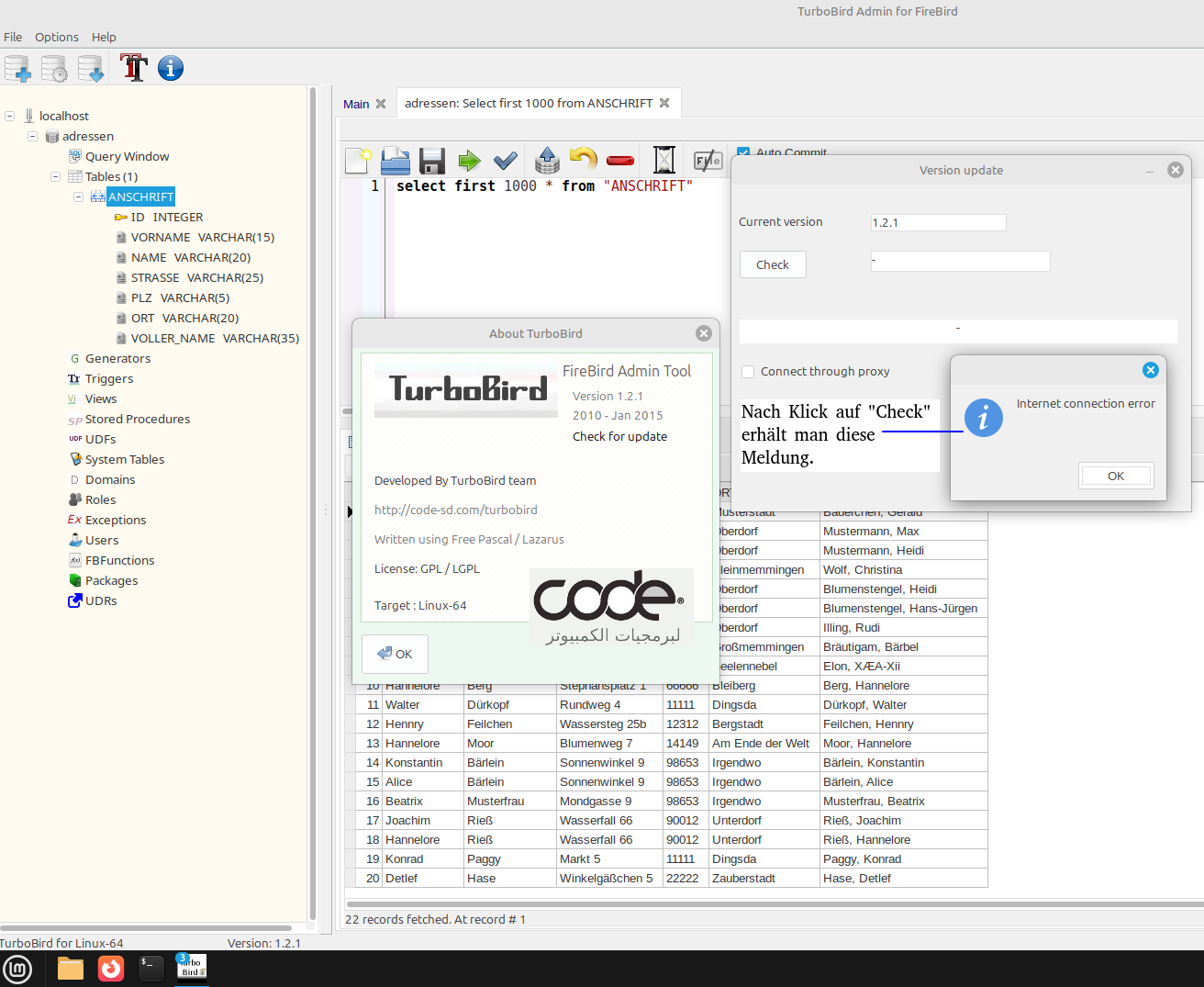Save query with floppy disk icon
This screenshot has height=987, width=1204.
click(432, 161)
